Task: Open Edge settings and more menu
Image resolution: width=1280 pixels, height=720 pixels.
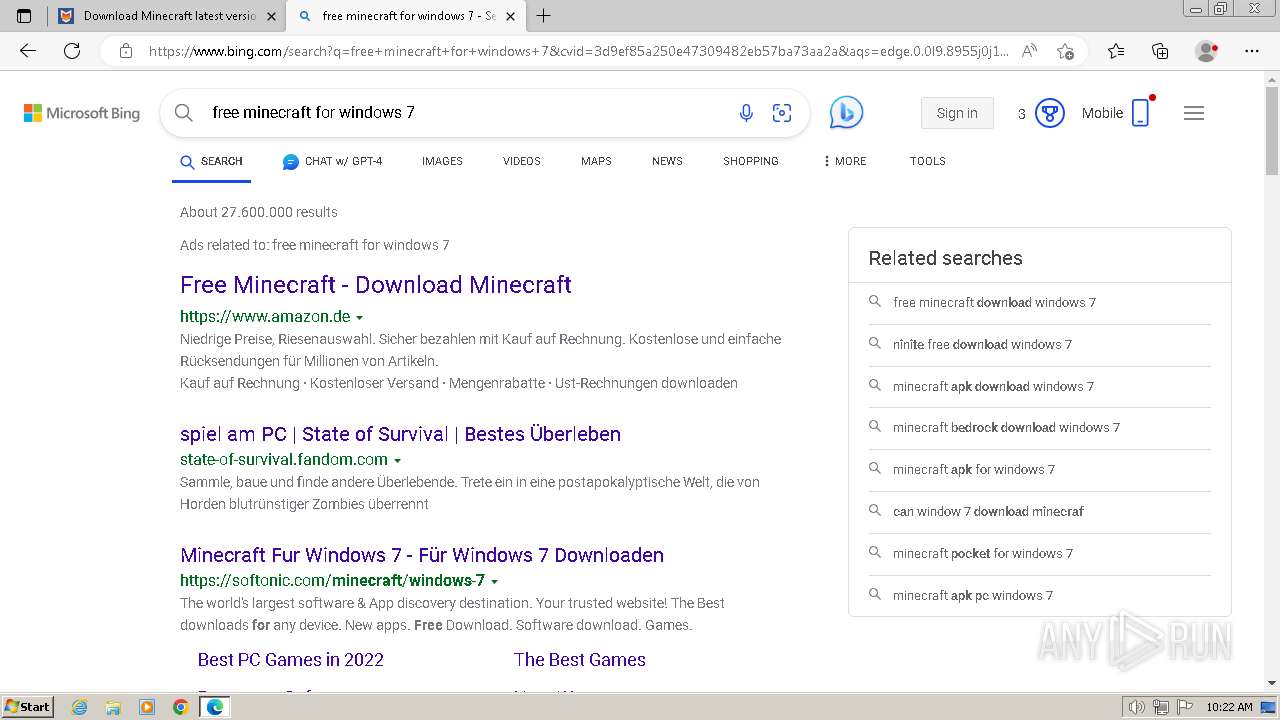Action: (1252, 51)
